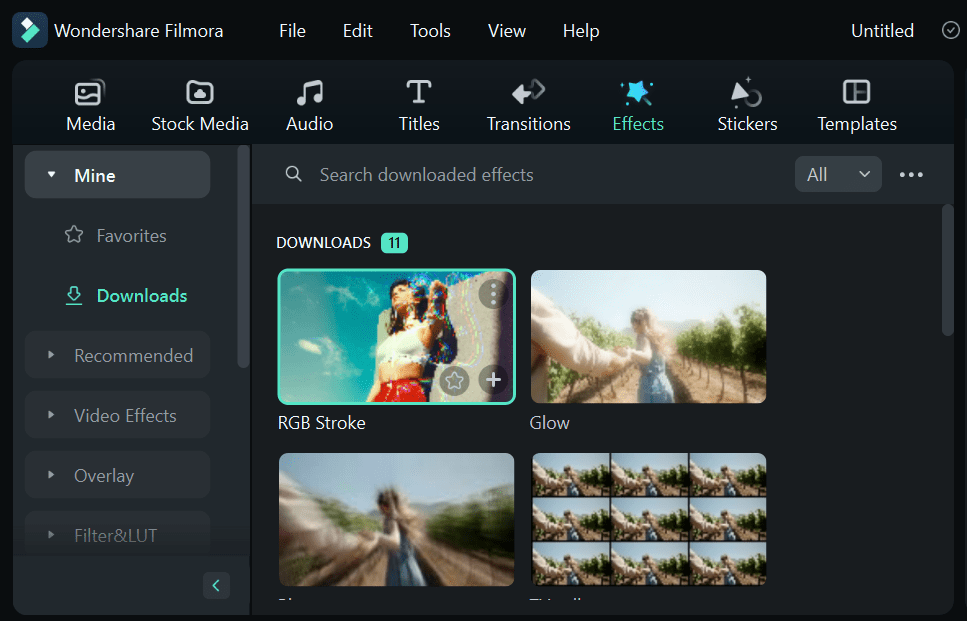Add RGB Stroke to timeline with plus
This screenshot has height=621, width=967.
[x=493, y=380]
